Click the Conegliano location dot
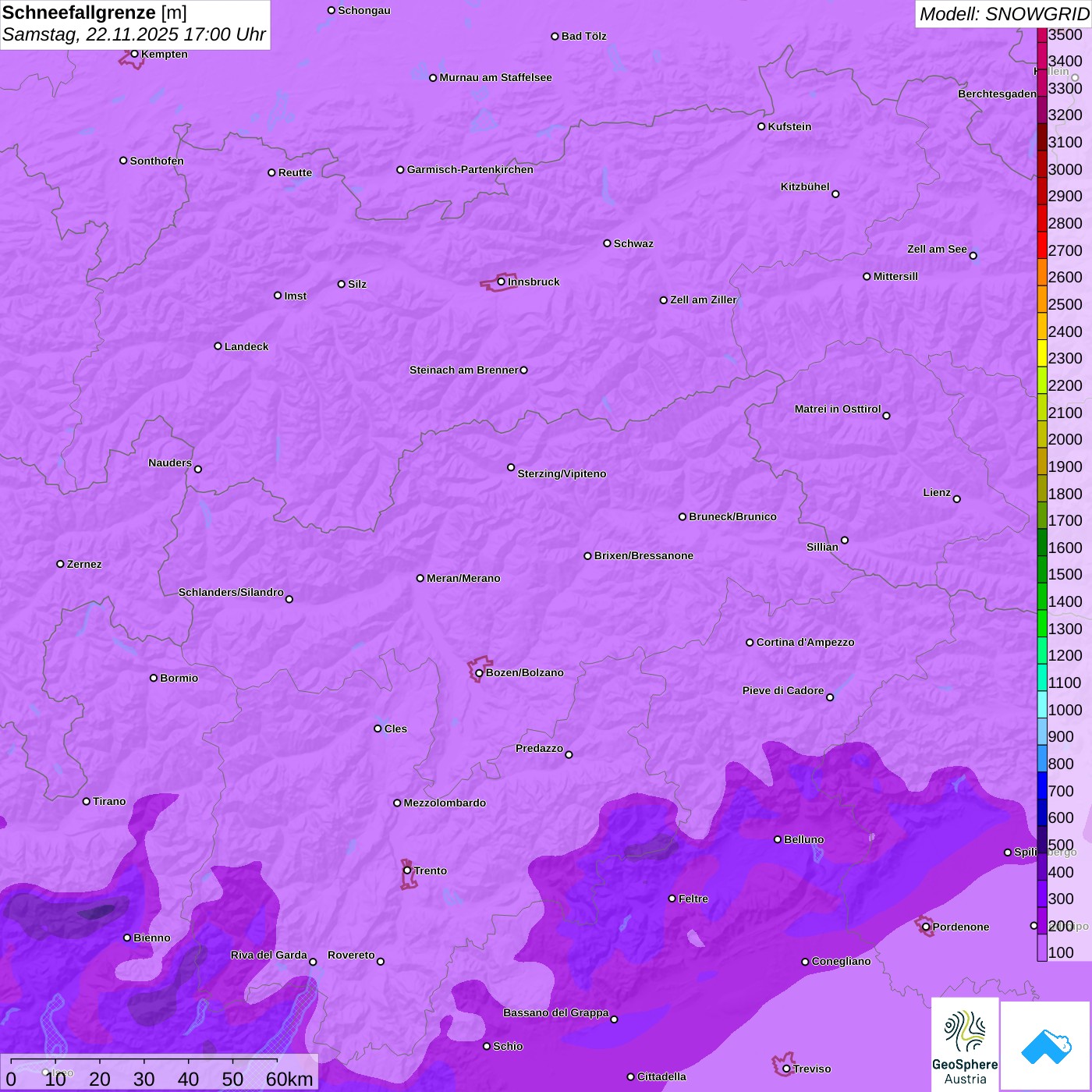Image resolution: width=1092 pixels, height=1092 pixels. (x=805, y=962)
